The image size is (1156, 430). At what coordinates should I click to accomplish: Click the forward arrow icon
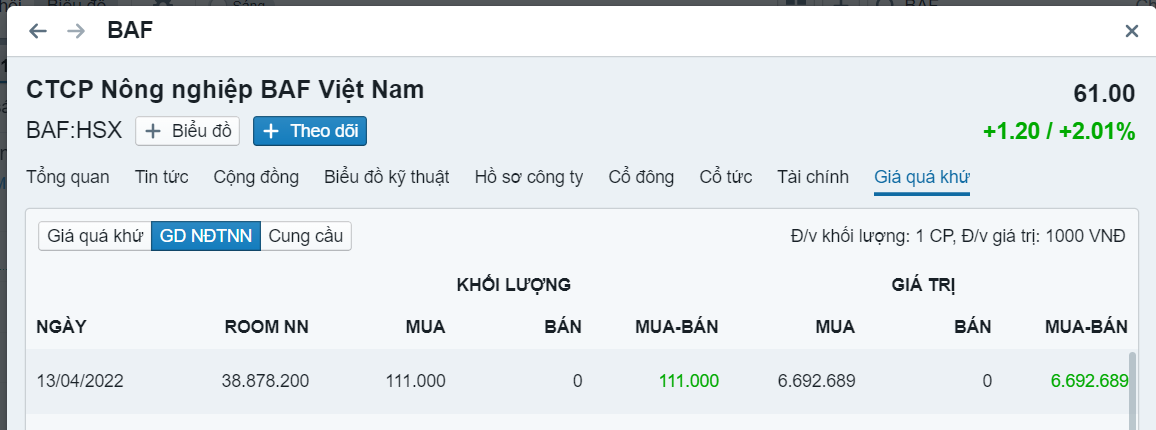[x=76, y=31]
